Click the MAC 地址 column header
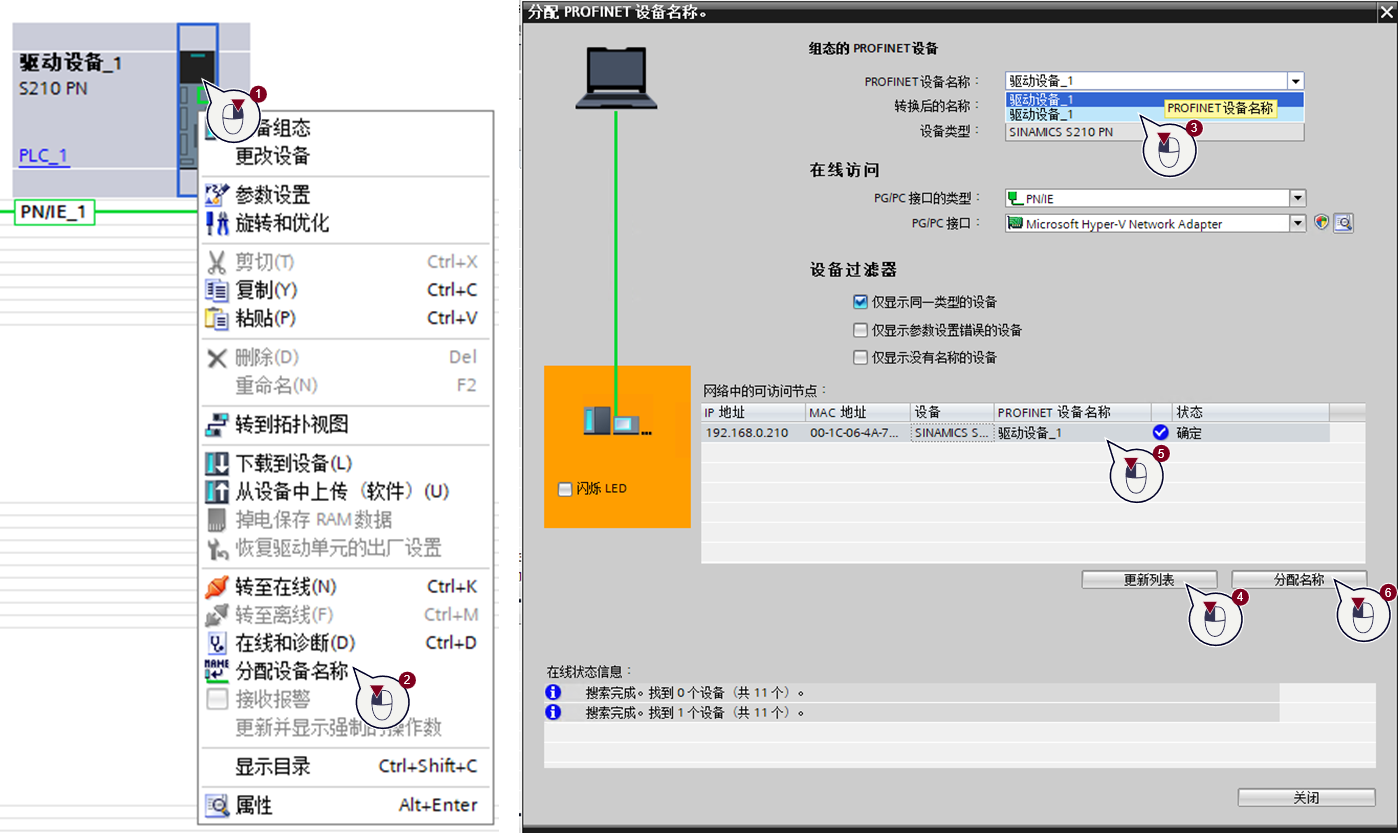 858,412
